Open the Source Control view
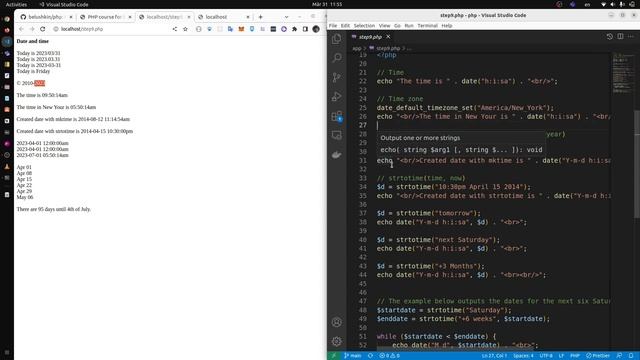This screenshot has width=640, height=360. pos(337,77)
